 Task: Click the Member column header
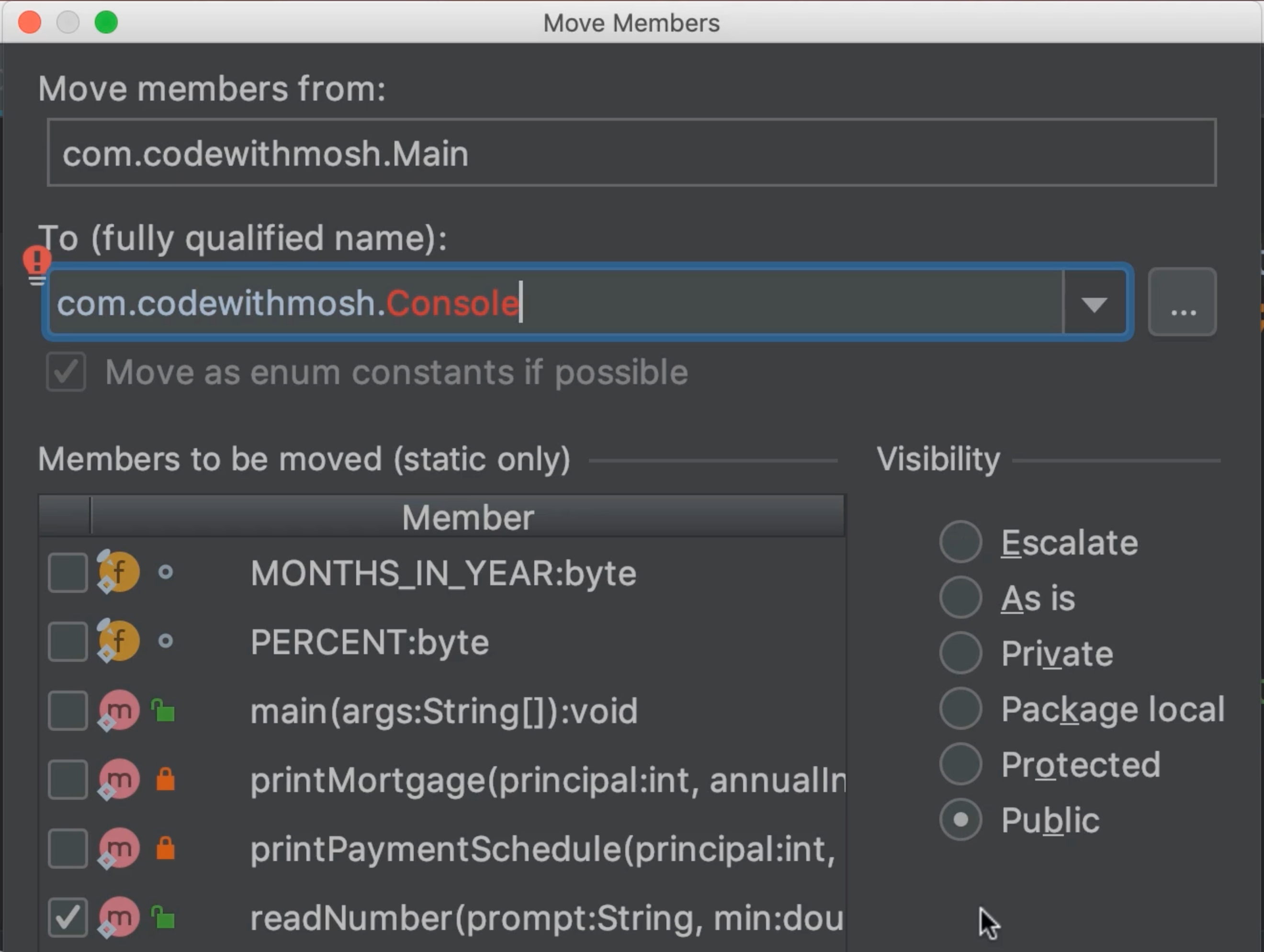point(467,517)
